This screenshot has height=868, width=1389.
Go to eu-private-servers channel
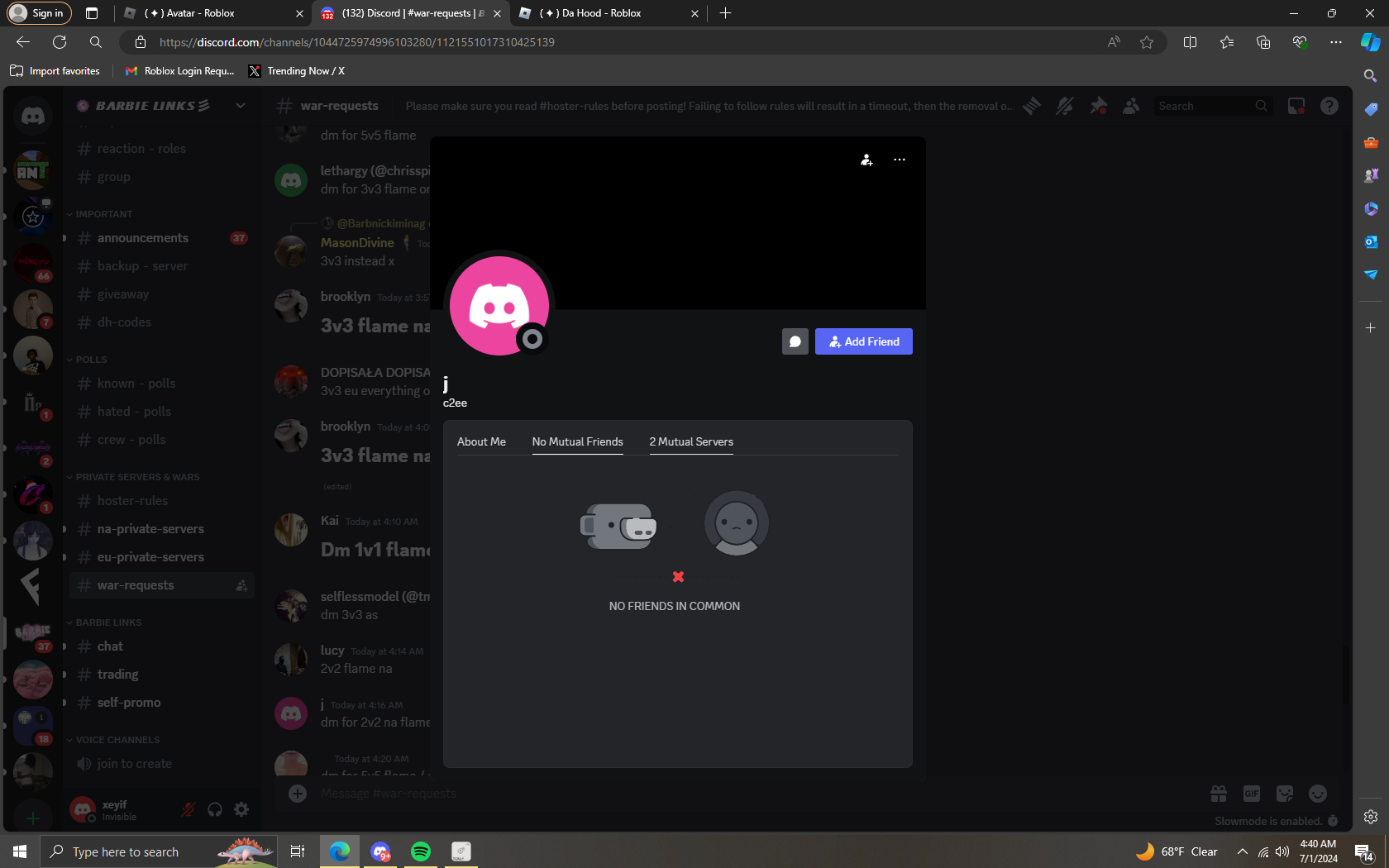(161, 557)
